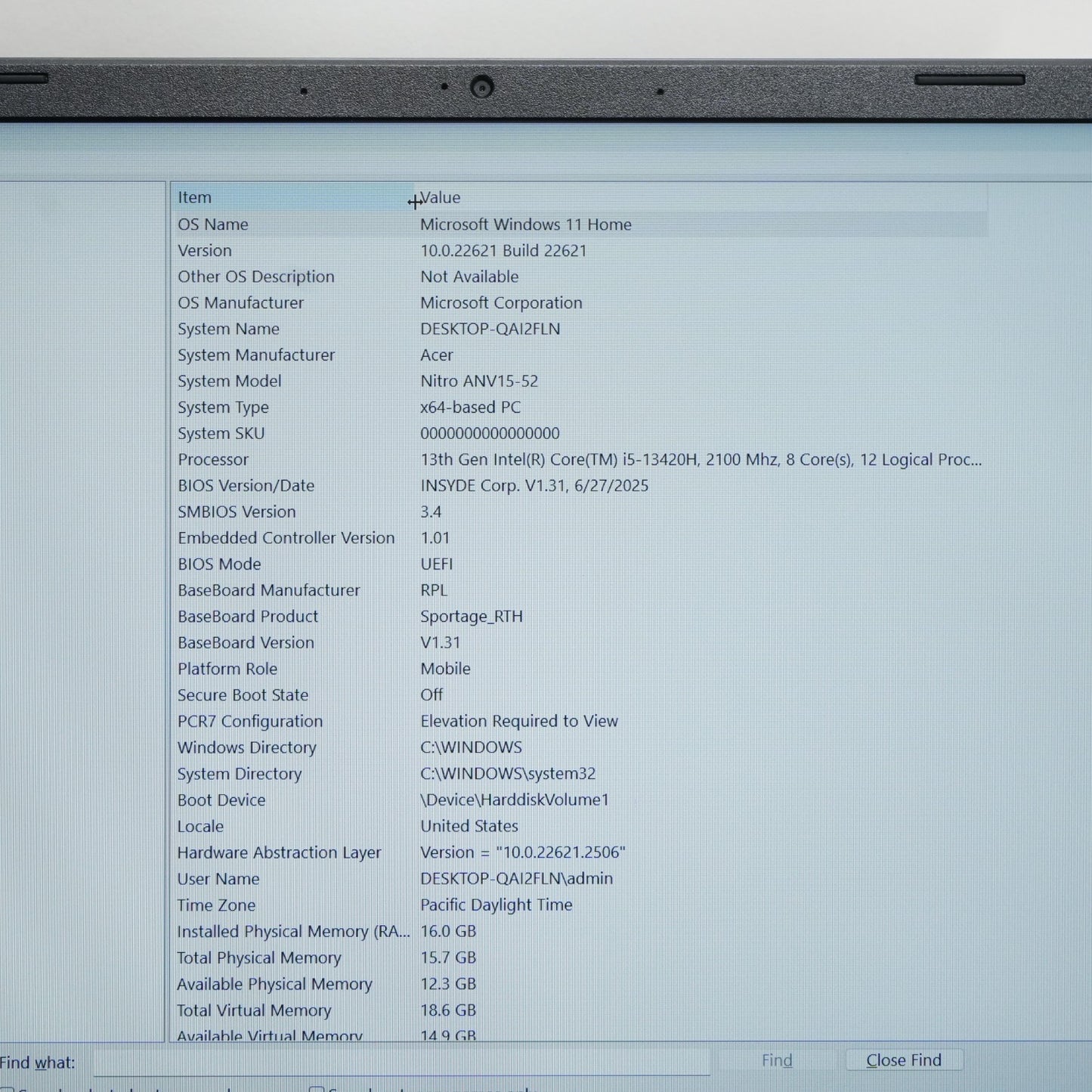Screen dimensions: 1092x1092
Task: Select the OS Name item
Action: pyautogui.click(x=213, y=224)
